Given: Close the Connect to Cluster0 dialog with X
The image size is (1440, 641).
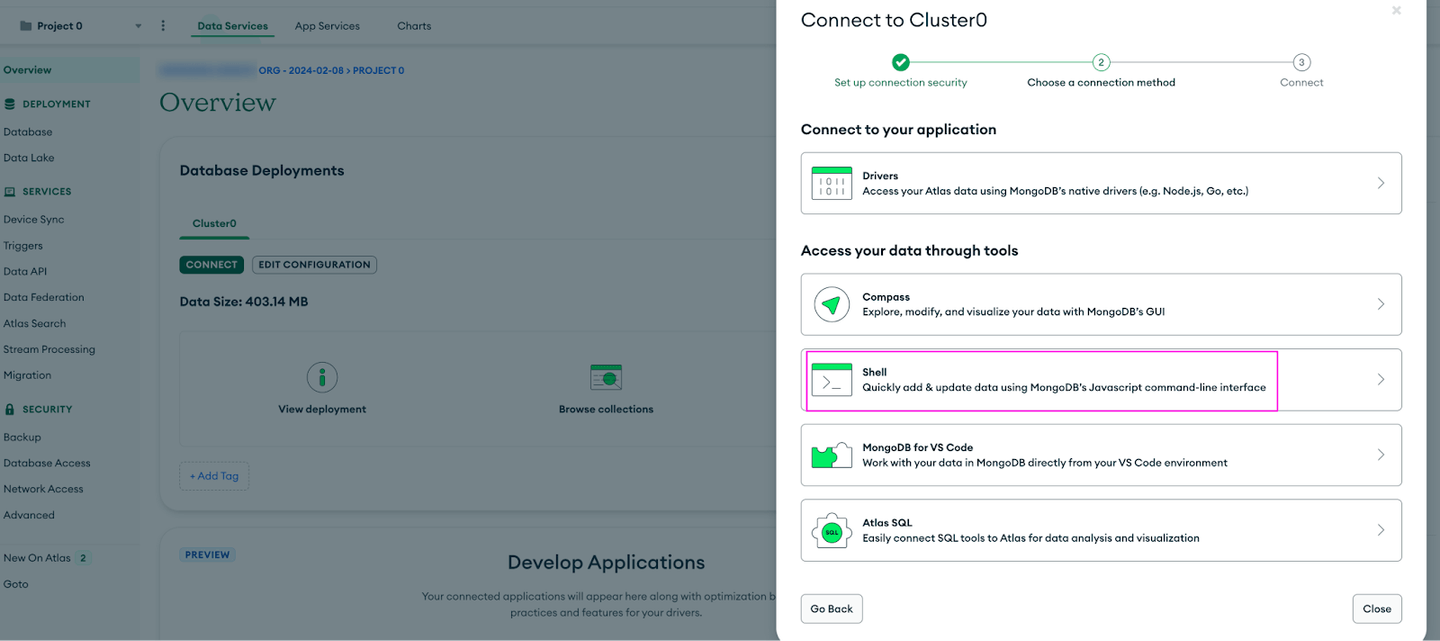Looking at the screenshot, I should pyautogui.click(x=1396, y=10).
